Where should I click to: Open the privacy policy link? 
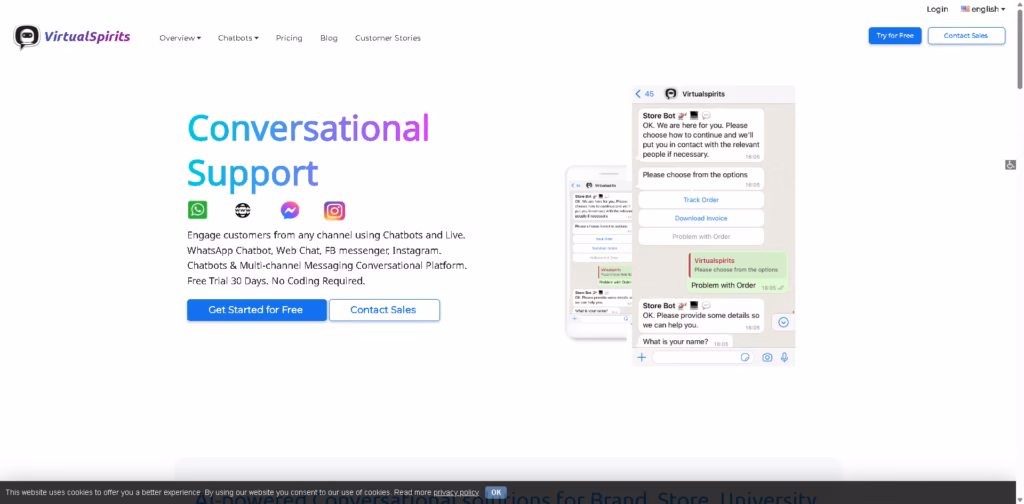(x=456, y=492)
